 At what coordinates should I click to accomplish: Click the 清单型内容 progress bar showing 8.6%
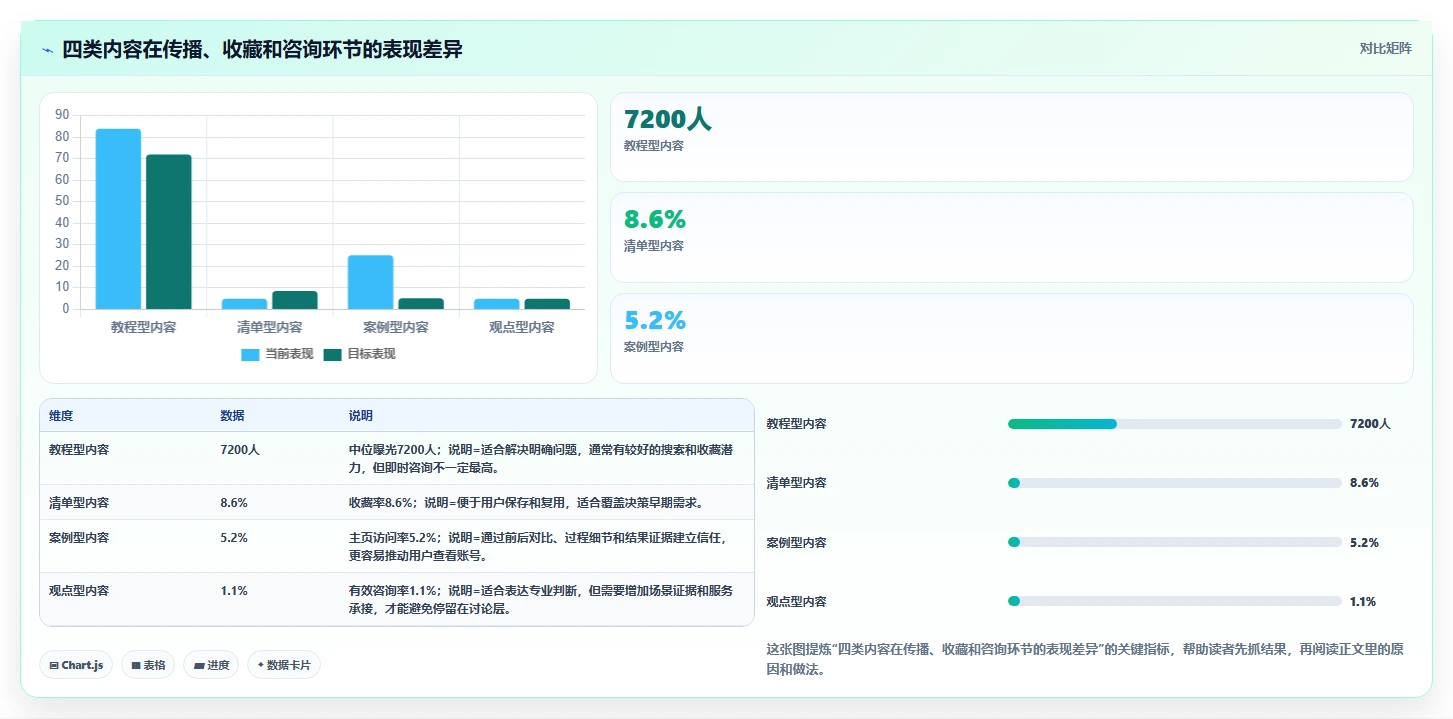[x=1174, y=483]
